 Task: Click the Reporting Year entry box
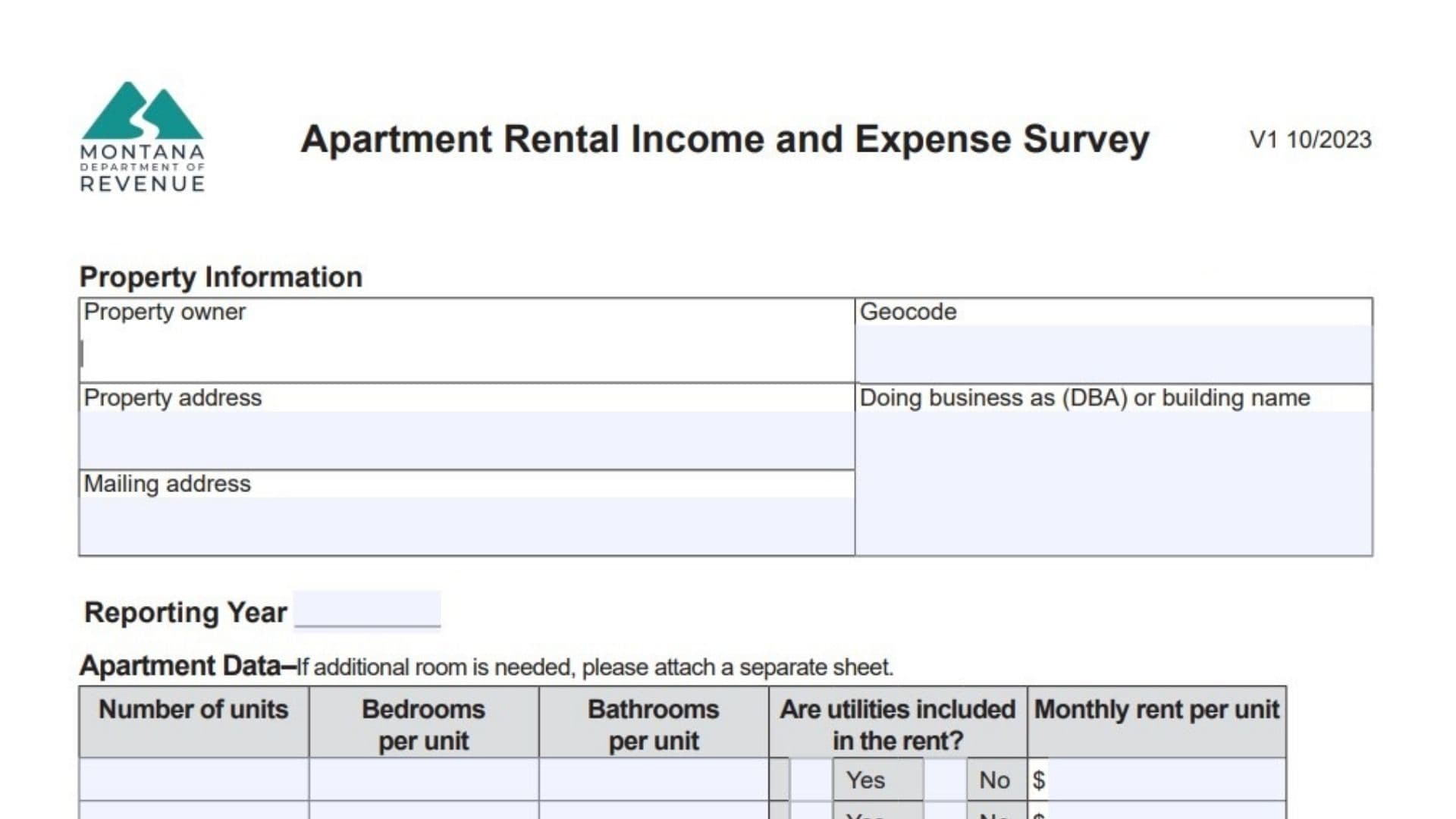368,610
